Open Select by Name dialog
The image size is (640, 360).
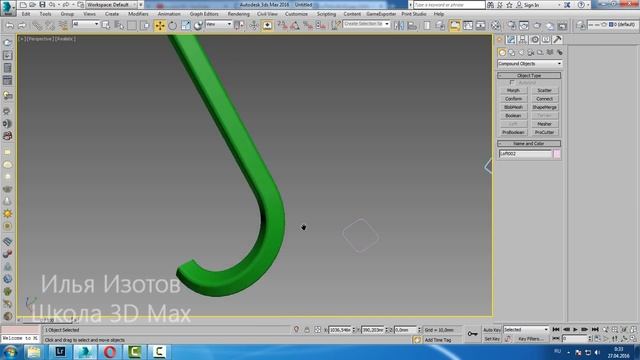[119, 25]
